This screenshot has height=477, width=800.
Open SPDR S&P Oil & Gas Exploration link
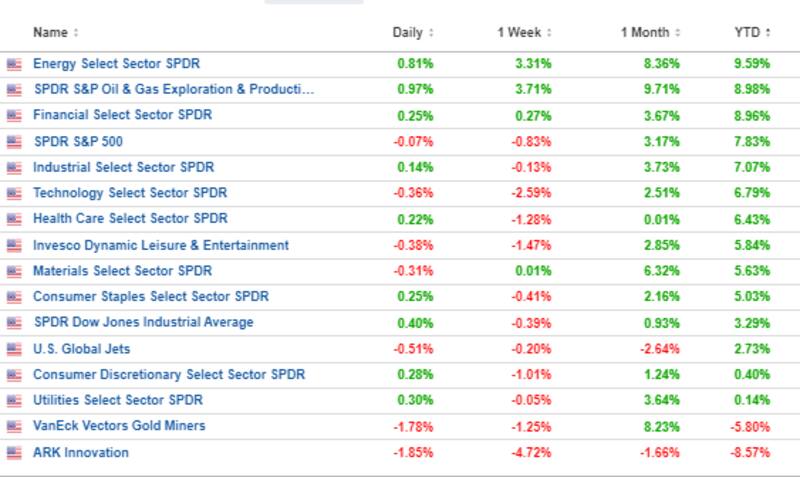174,89
